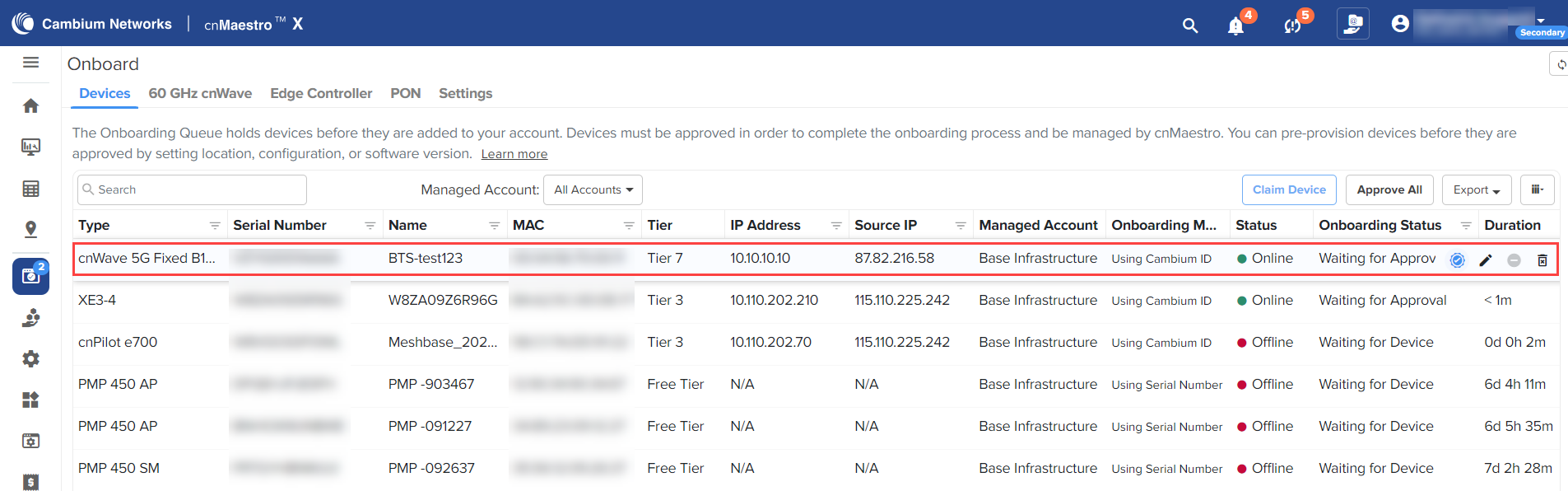Follow the Learn more link

(514, 154)
